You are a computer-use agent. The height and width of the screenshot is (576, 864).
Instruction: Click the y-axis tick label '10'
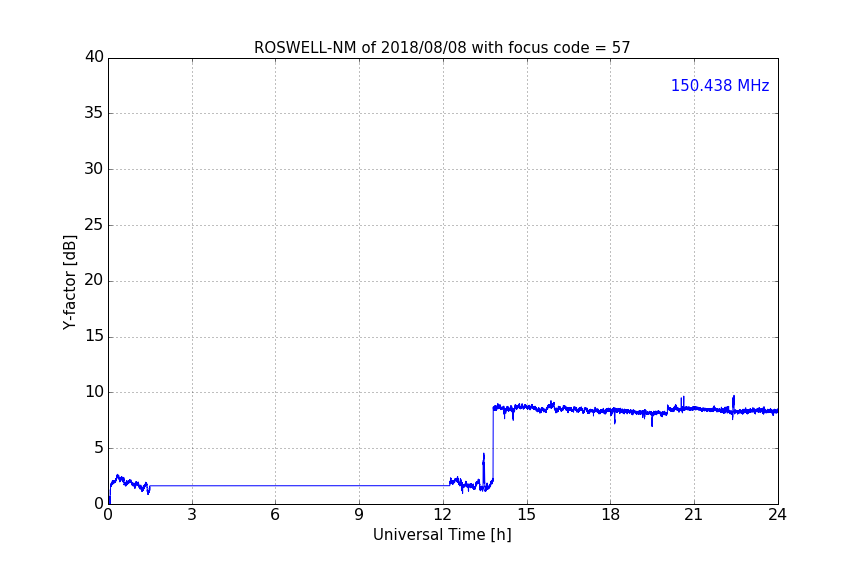(x=94, y=392)
